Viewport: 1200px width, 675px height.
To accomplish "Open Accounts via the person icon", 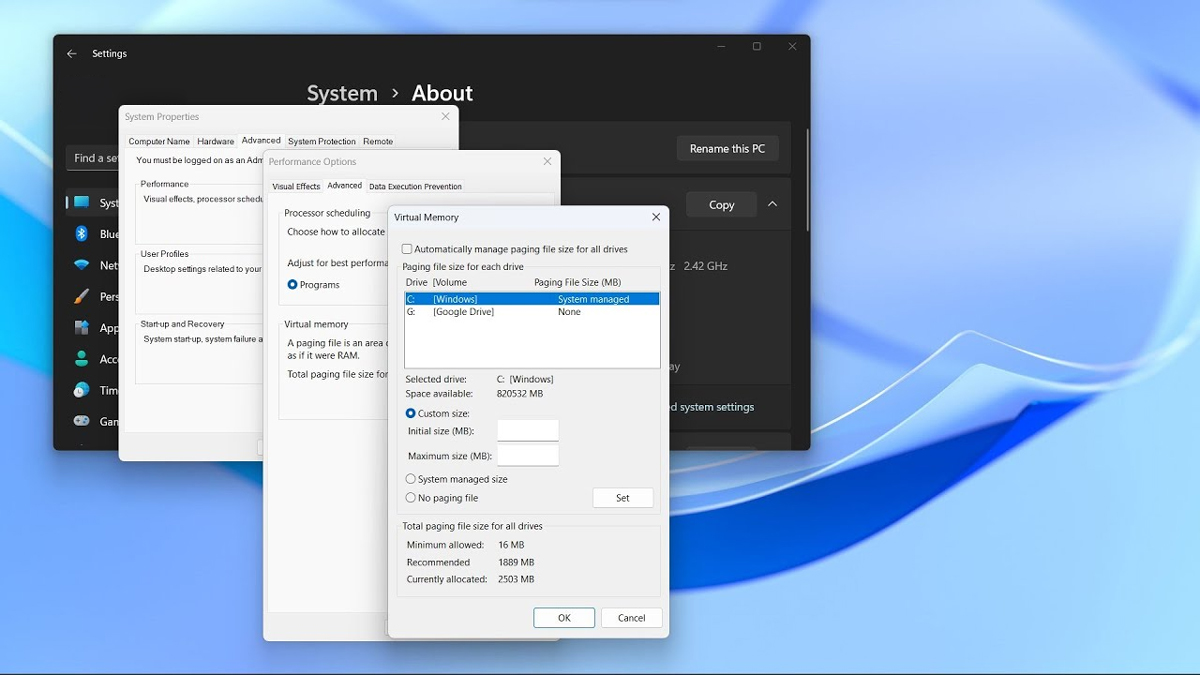I will coord(81,359).
